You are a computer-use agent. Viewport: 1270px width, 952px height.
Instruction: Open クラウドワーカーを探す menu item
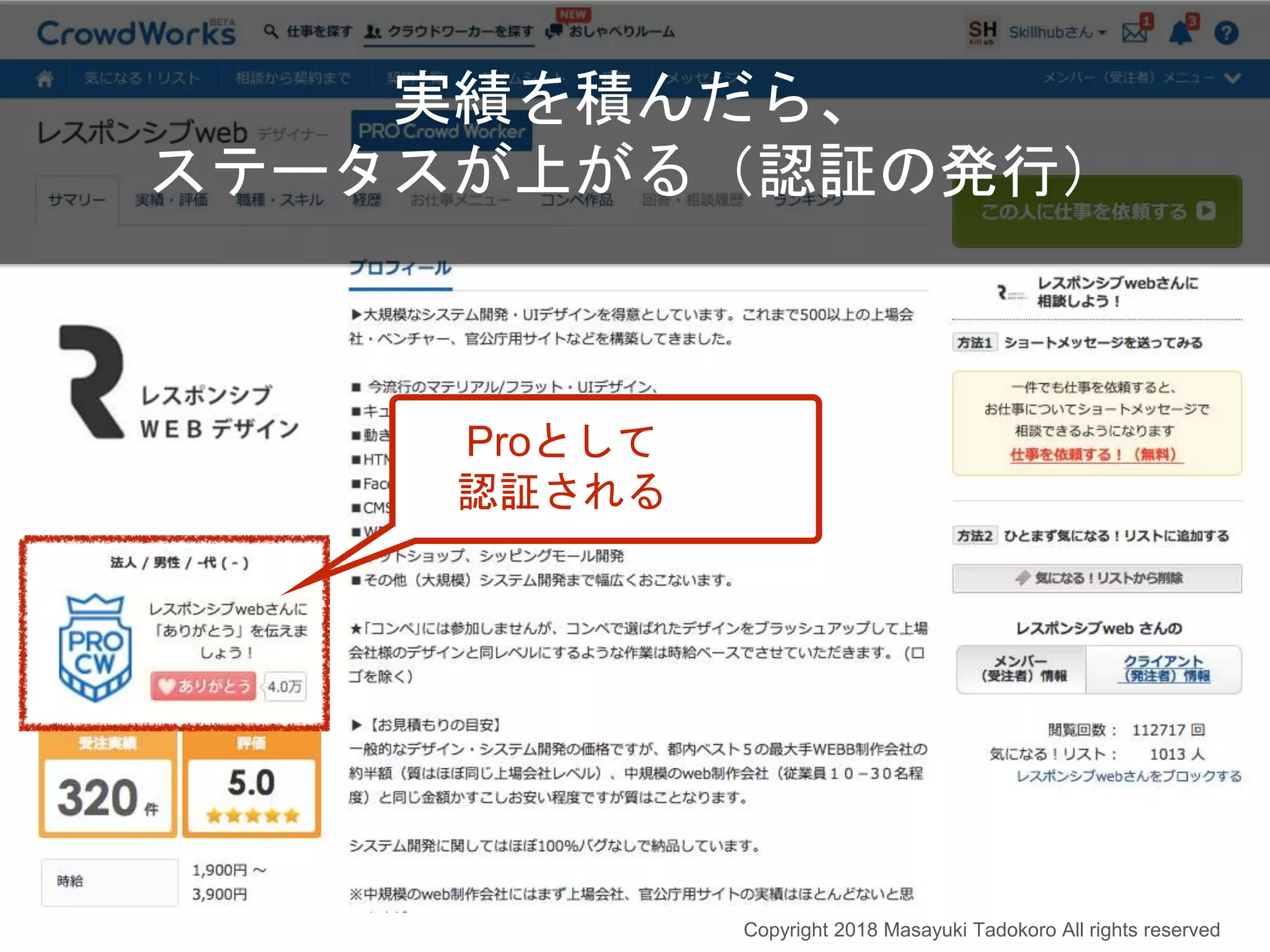point(449,31)
